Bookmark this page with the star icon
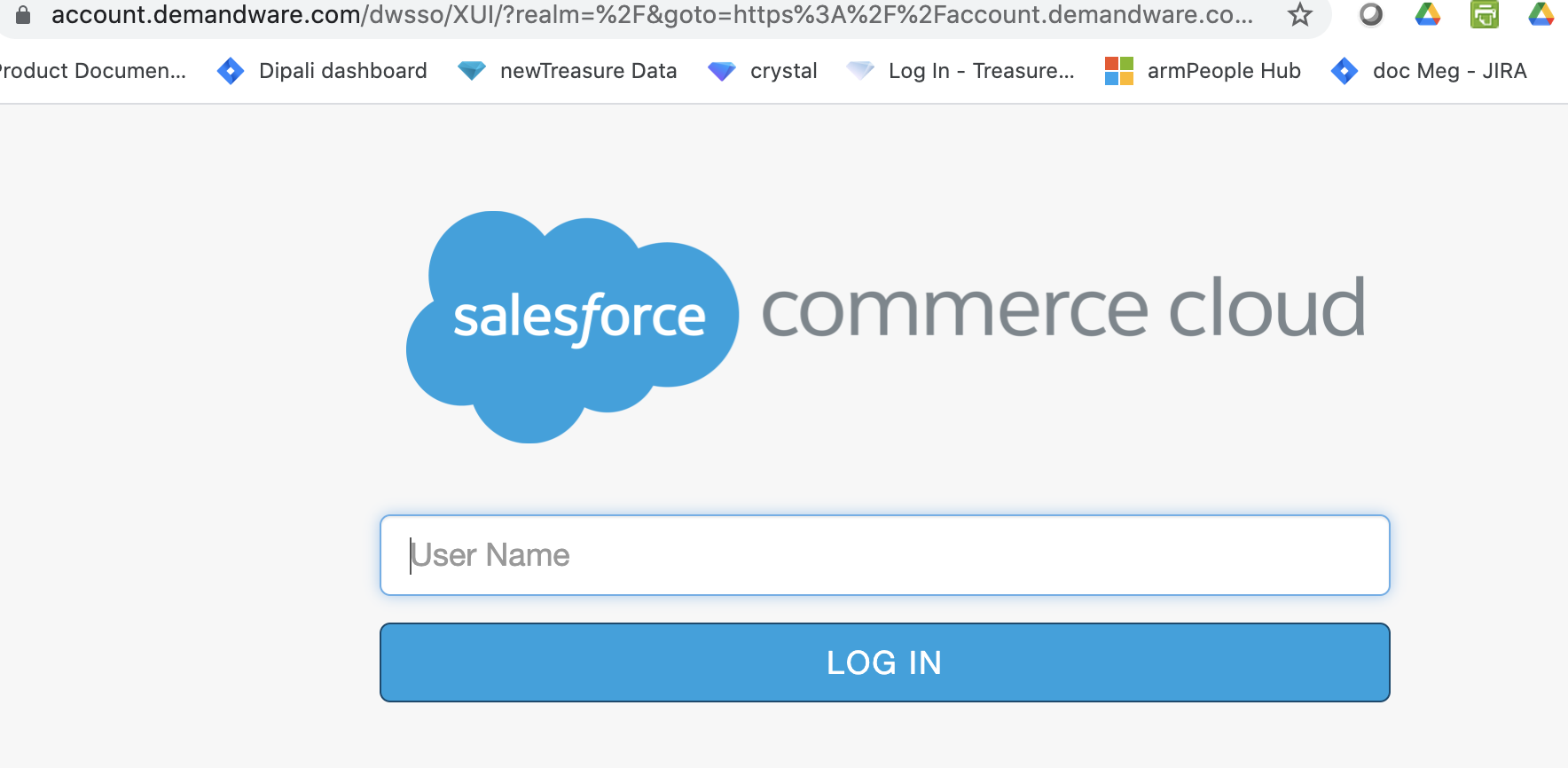This screenshot has height=768, width=1568. point(1300,14)
